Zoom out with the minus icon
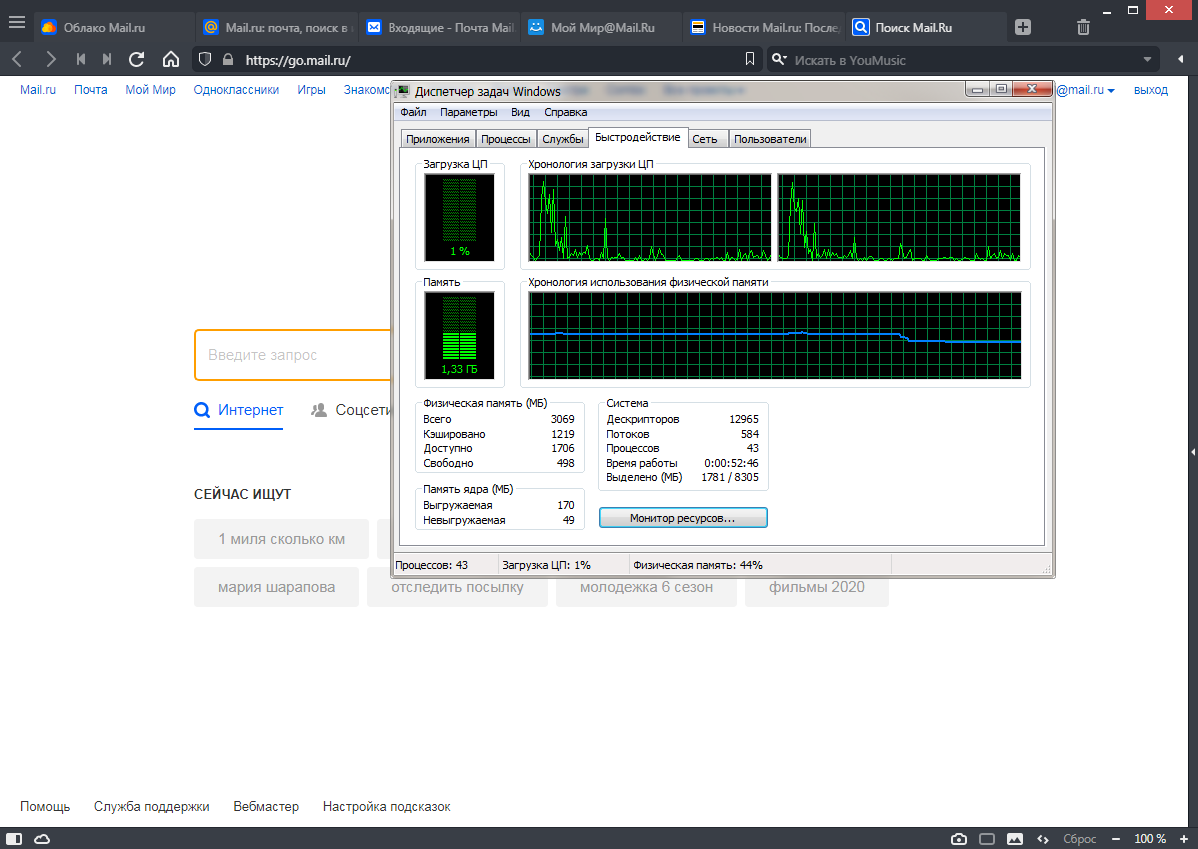 pyautogui.click(x=1115, y=839)
